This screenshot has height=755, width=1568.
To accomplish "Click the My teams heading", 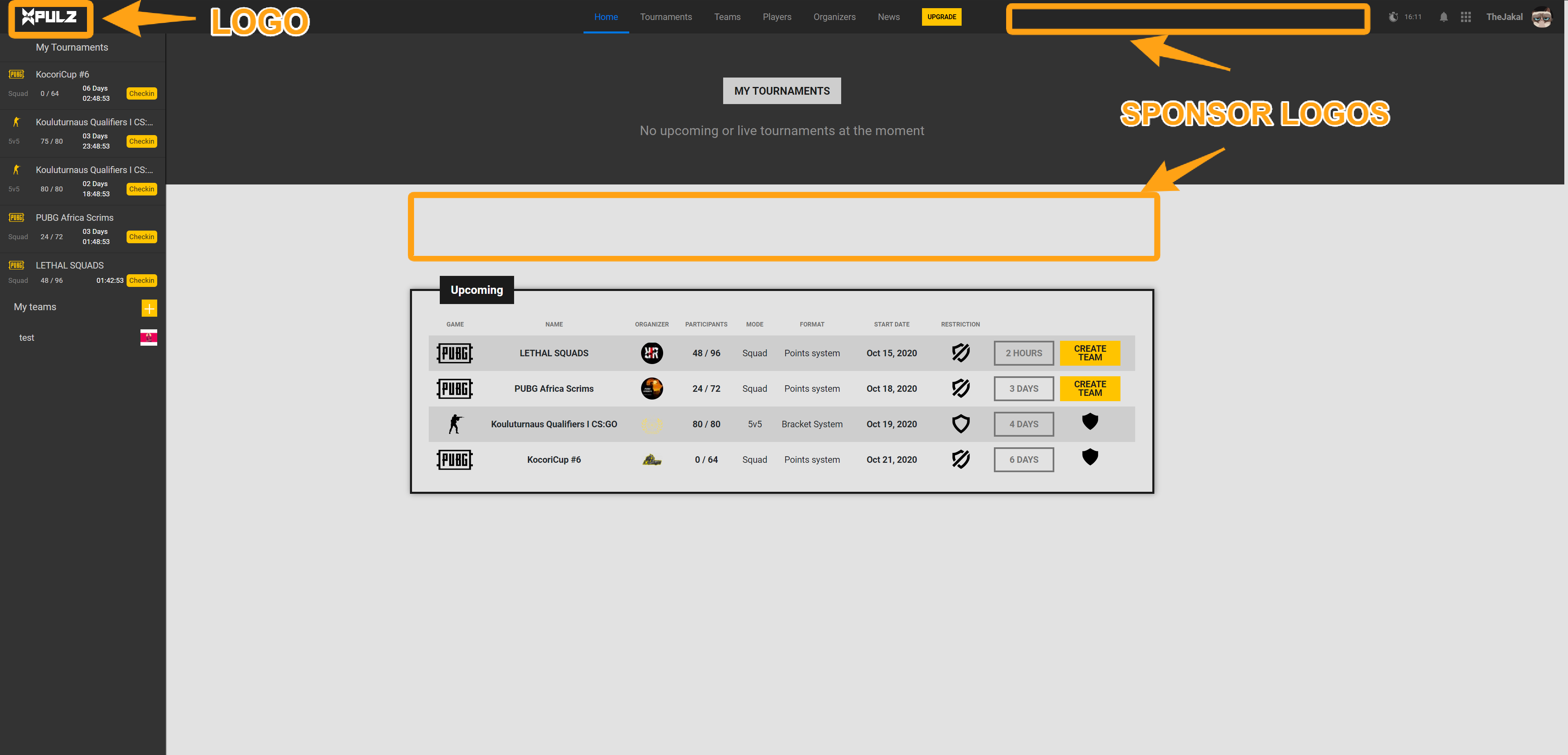I will [35, 306].
